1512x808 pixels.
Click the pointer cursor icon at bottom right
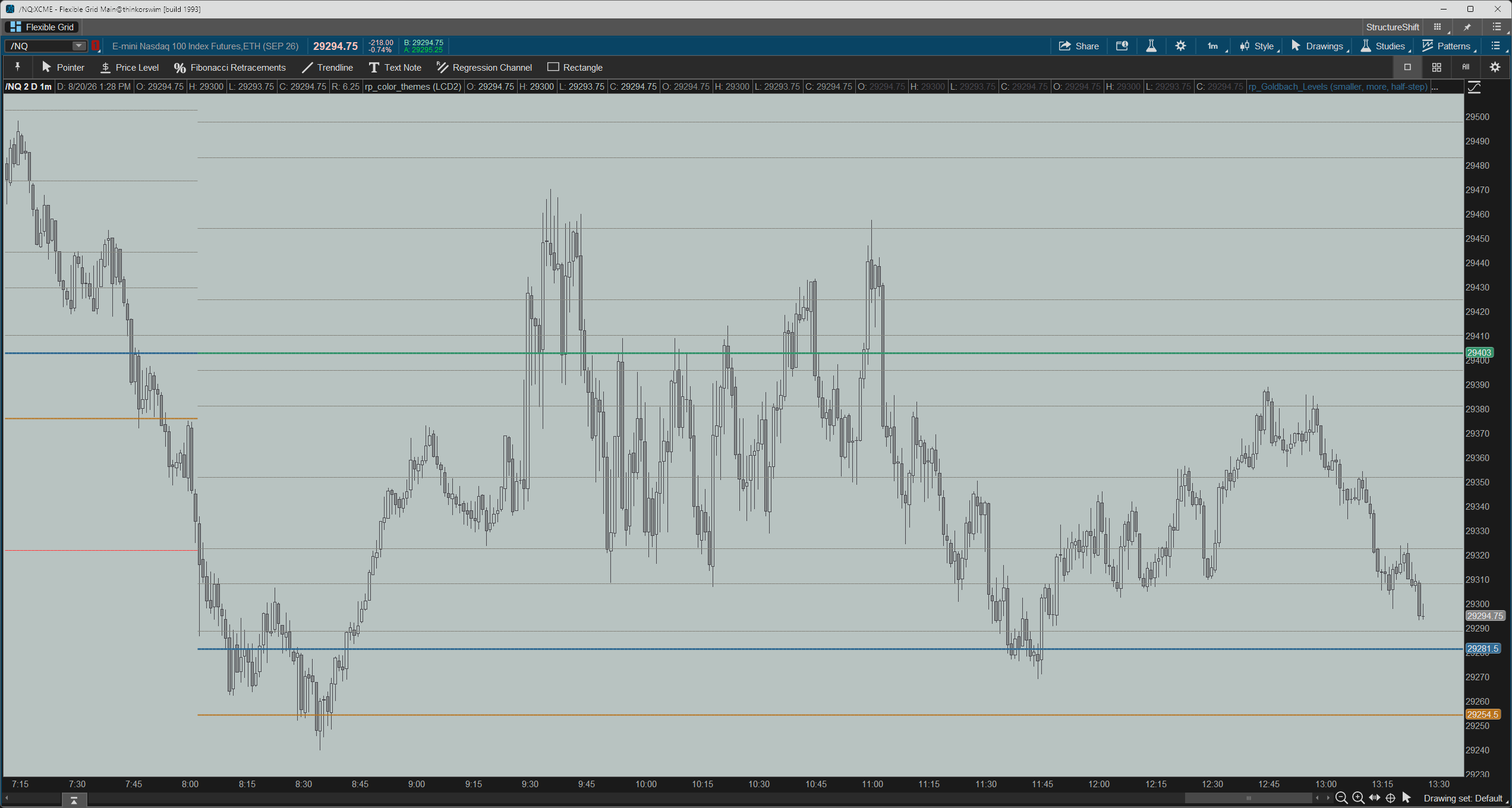pyautogui.click(x=1406, y=797)
